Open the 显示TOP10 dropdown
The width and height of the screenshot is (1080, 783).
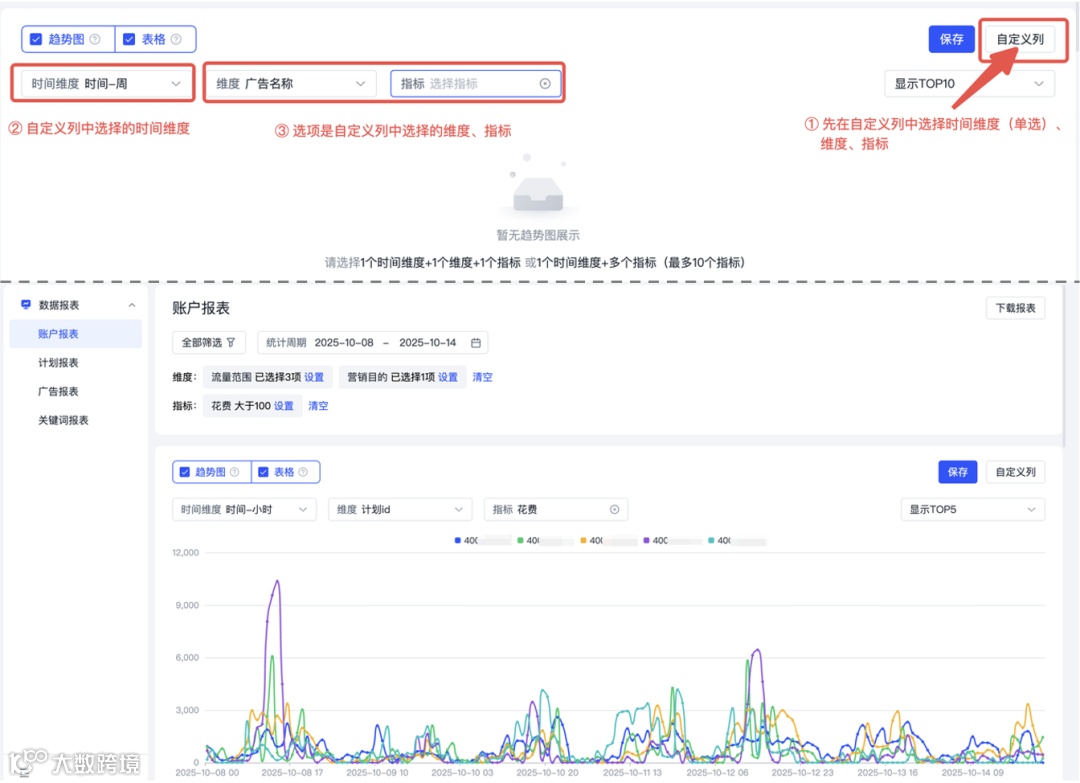(969, 83)
